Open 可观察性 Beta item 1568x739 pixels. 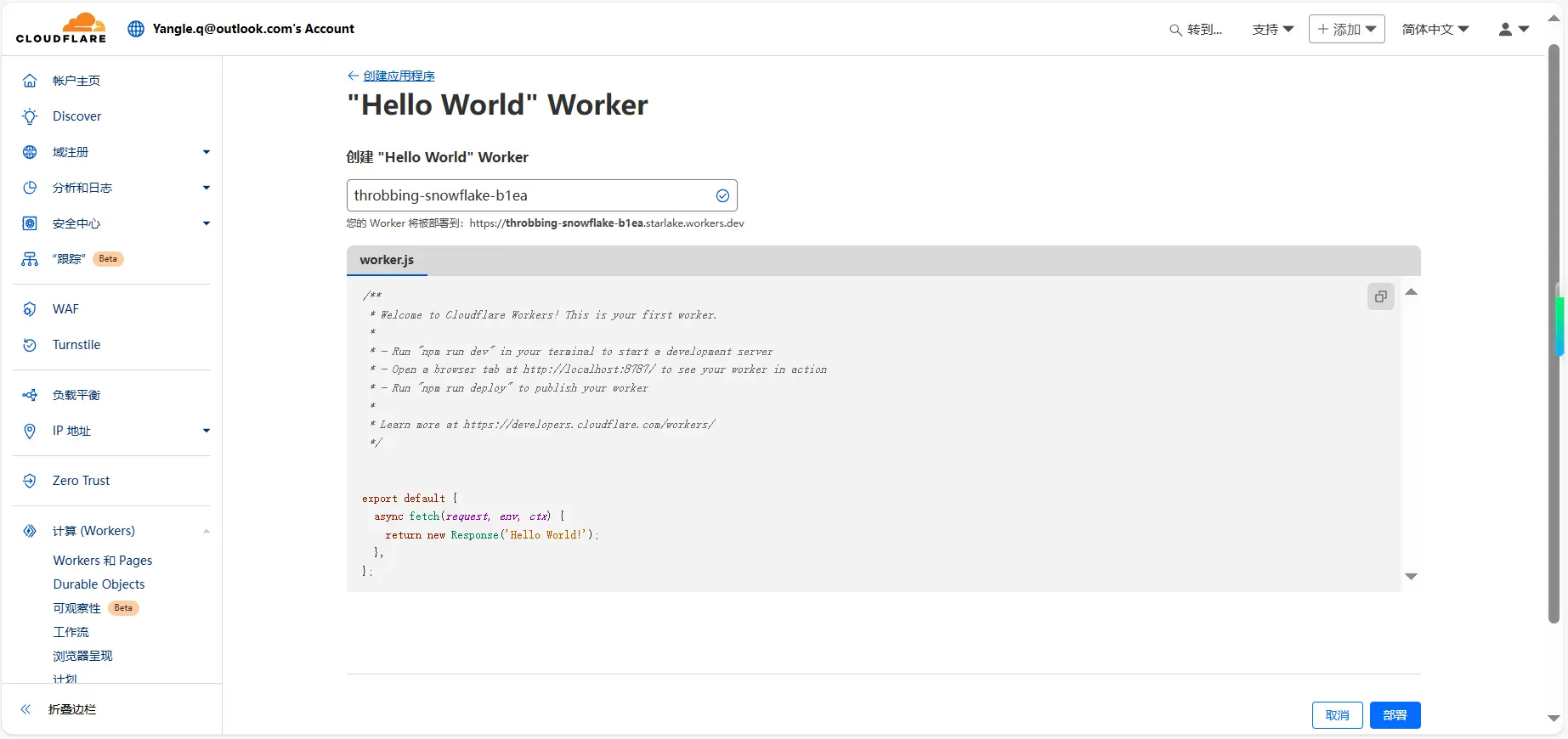tap(95, 608)
